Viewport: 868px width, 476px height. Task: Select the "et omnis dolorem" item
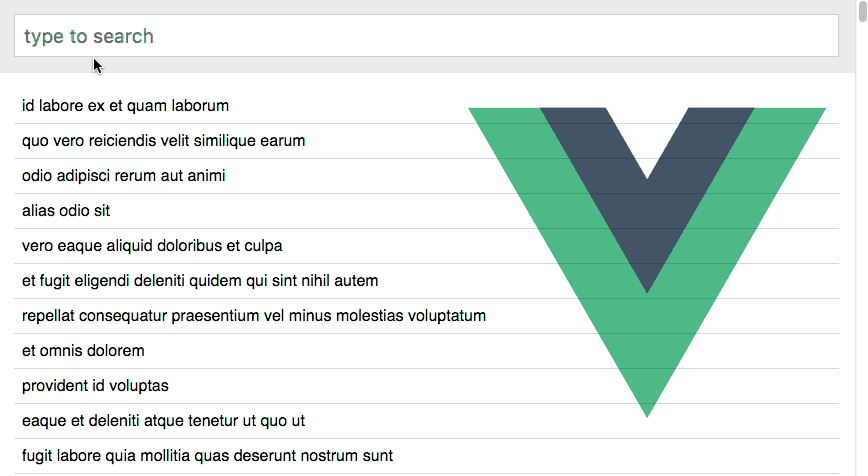83,351
